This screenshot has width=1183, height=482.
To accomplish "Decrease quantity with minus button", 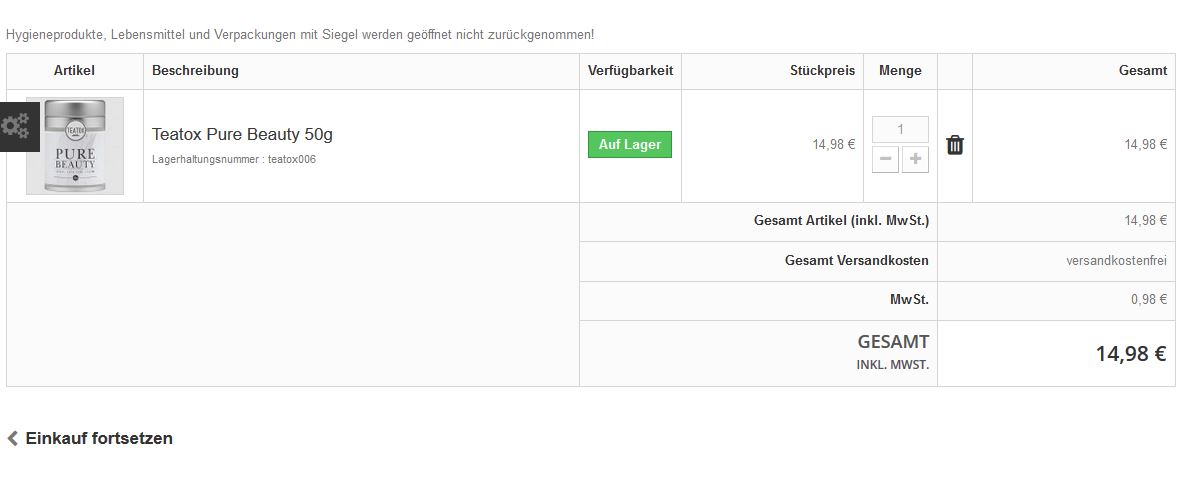I will (x=886, y=159).
